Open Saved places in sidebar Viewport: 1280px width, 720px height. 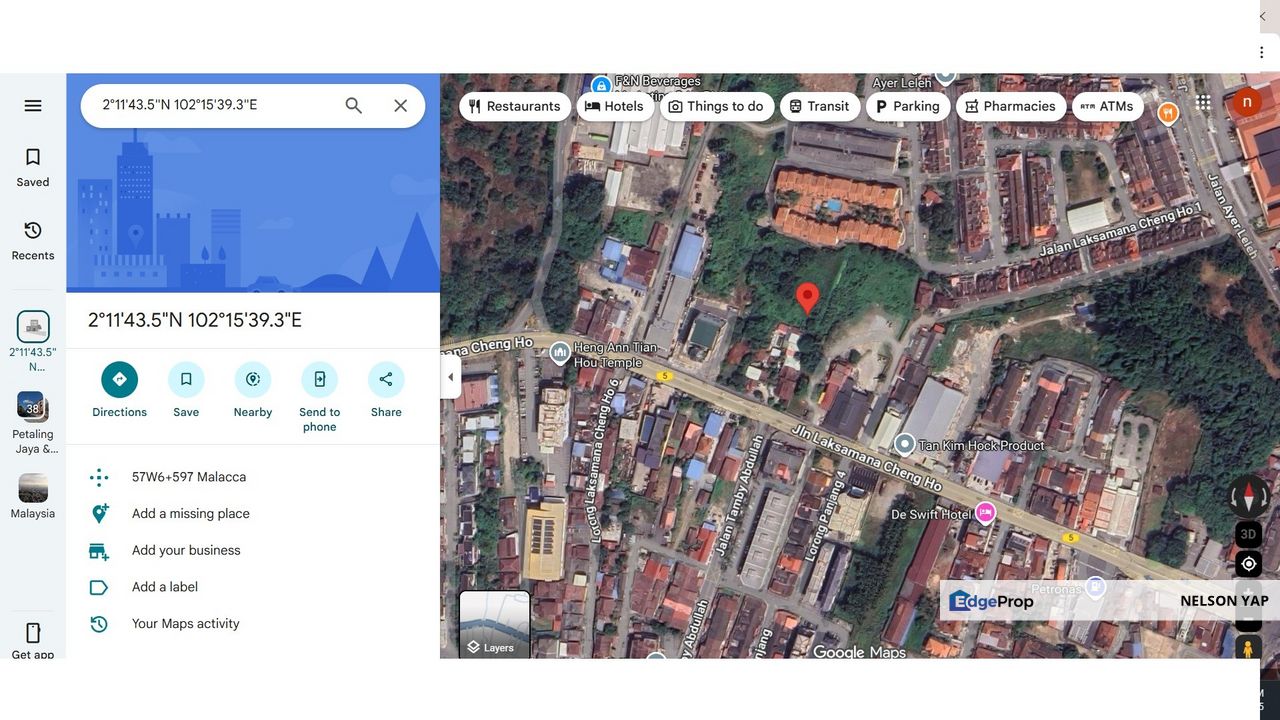(33, 167)
